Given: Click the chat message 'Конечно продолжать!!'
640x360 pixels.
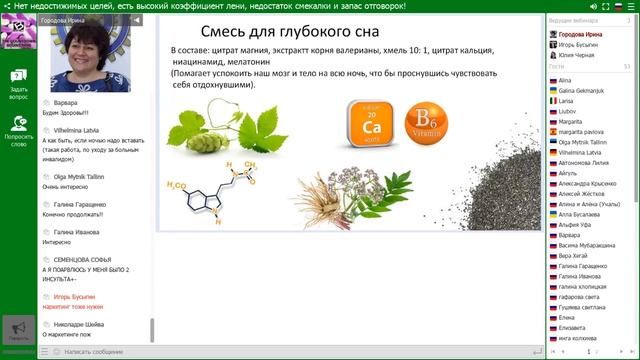Looking at the screenshot, I should point(73,214).
